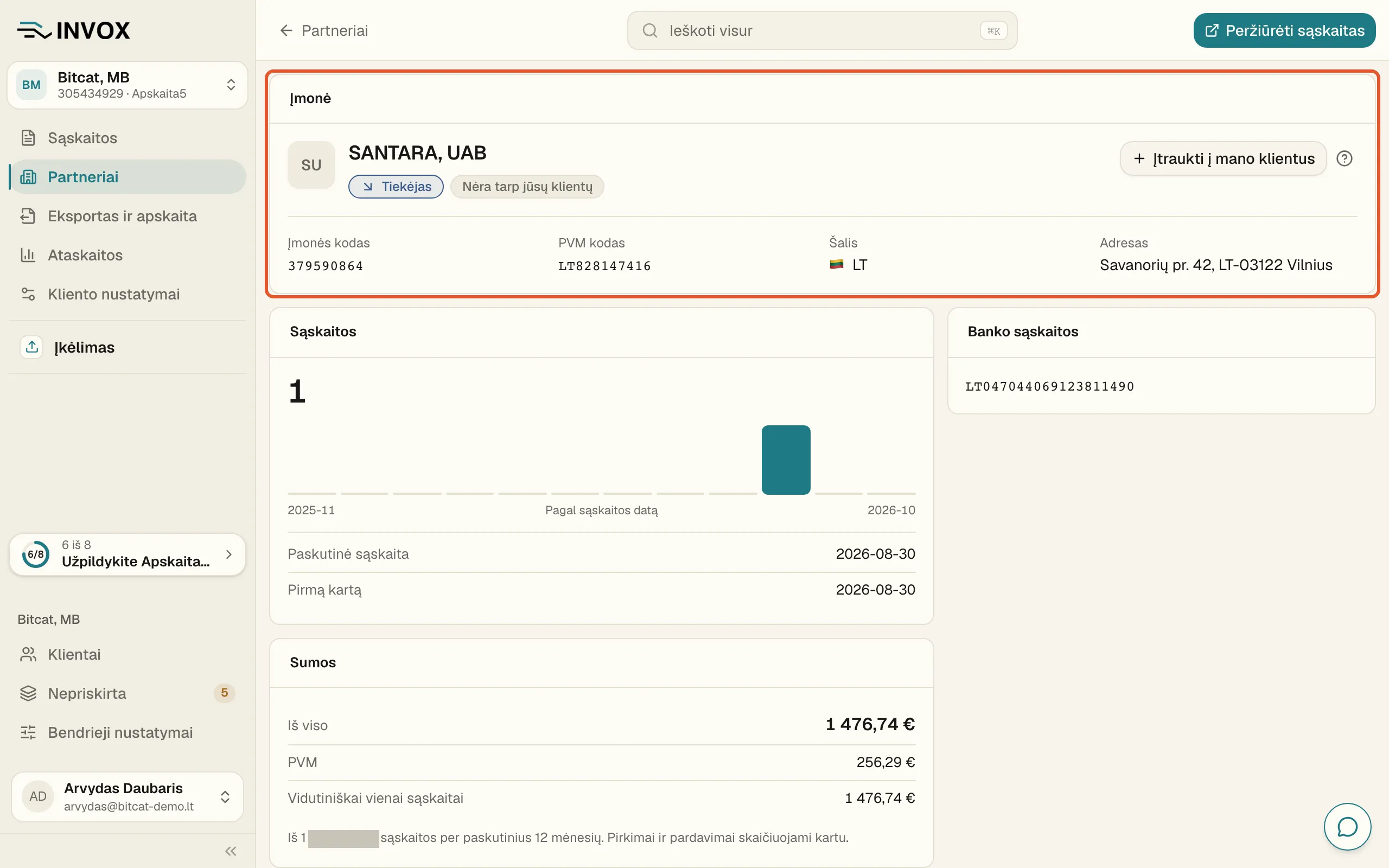Click the Ataskaitos bar chart icon
Screen dimensions: 1389x868
coord(28,255)
